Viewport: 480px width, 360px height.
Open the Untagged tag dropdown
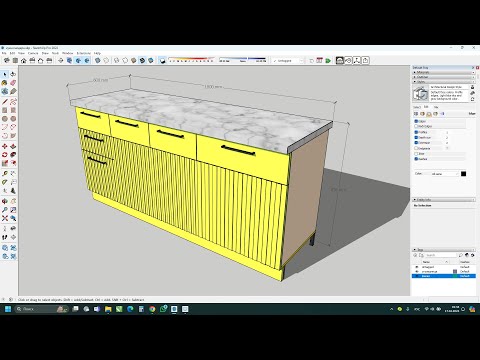[x=288, y=61]
